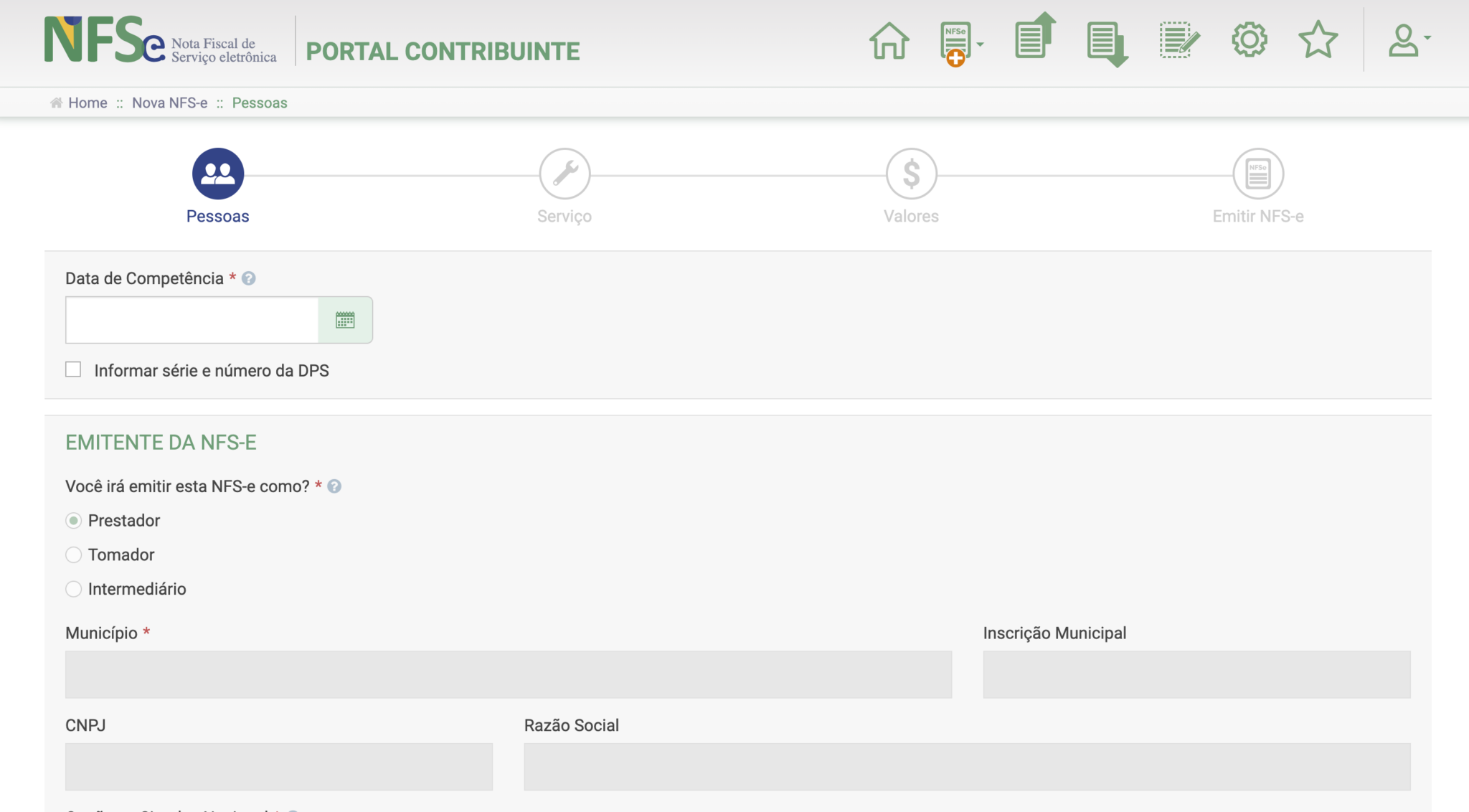
Task: Expand the user profile menu
Action: tap(1409, 40)
